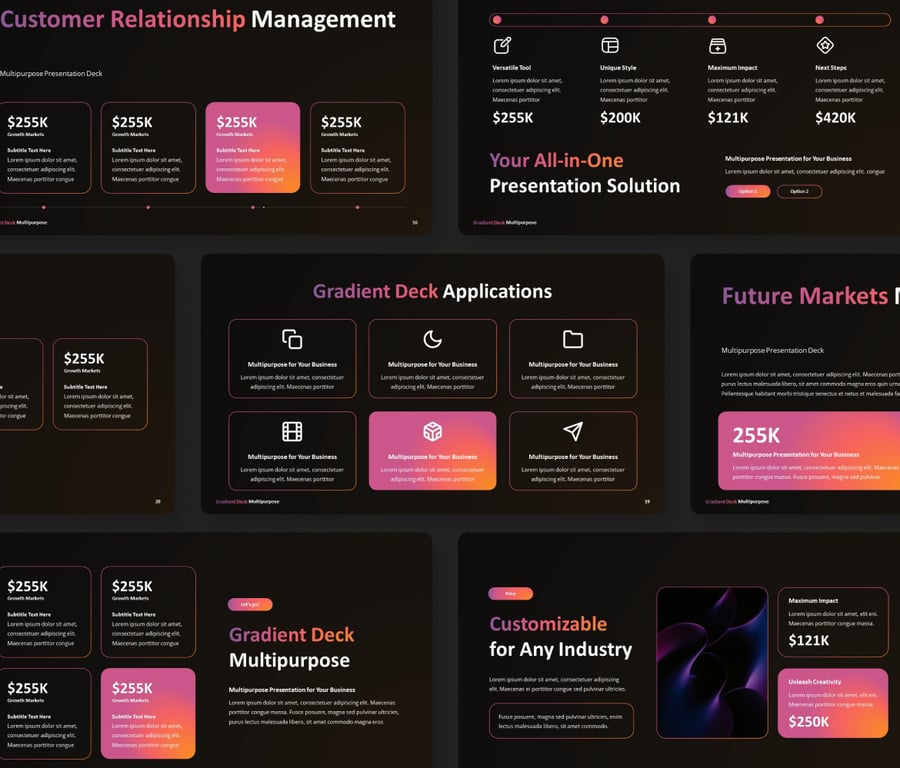The image size is (900, 768).
Task: Click the small gradient pill above Customizable
Action: click(510, 593)
